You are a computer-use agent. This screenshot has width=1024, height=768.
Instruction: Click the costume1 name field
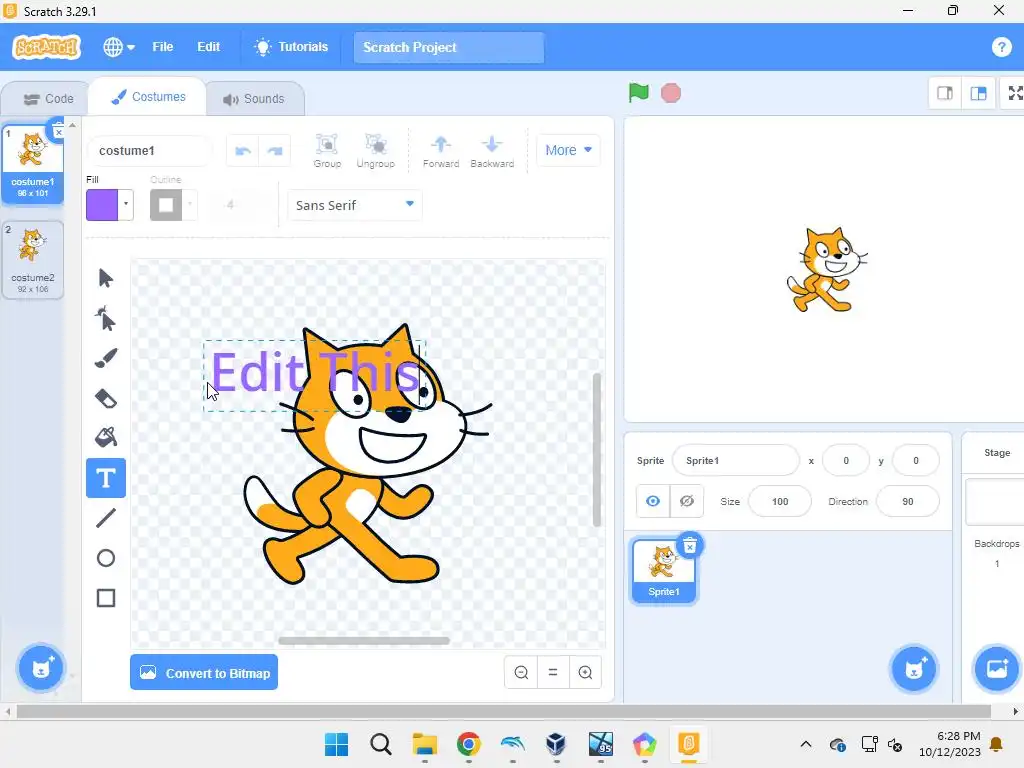pyautogui.click(x=149, y=151)
